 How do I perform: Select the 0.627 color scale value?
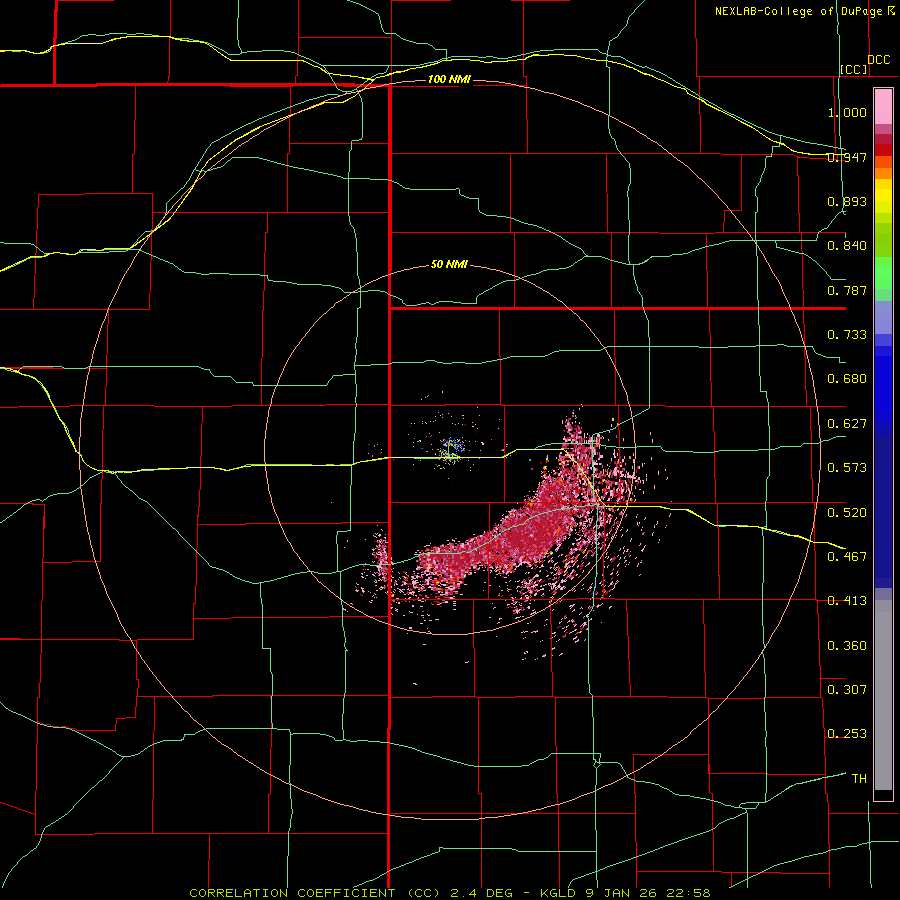847,424
